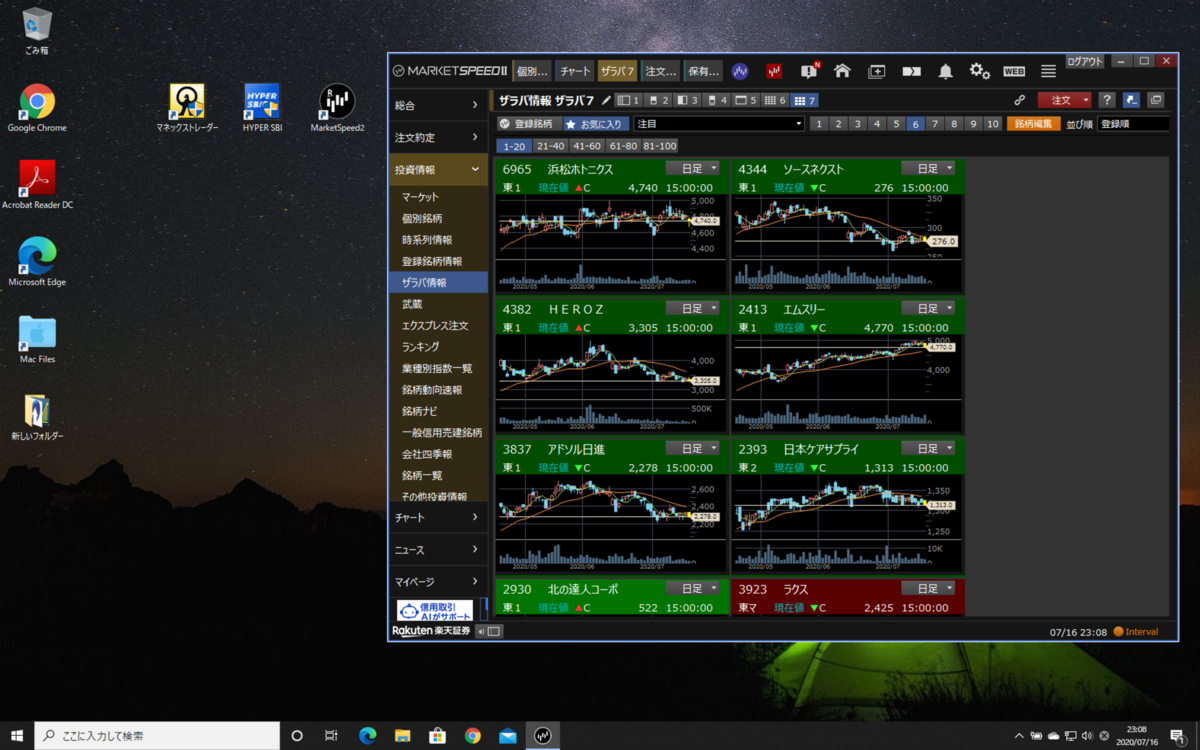Go to the Home icon in MarketSpeed

click(x=842, y=71)
